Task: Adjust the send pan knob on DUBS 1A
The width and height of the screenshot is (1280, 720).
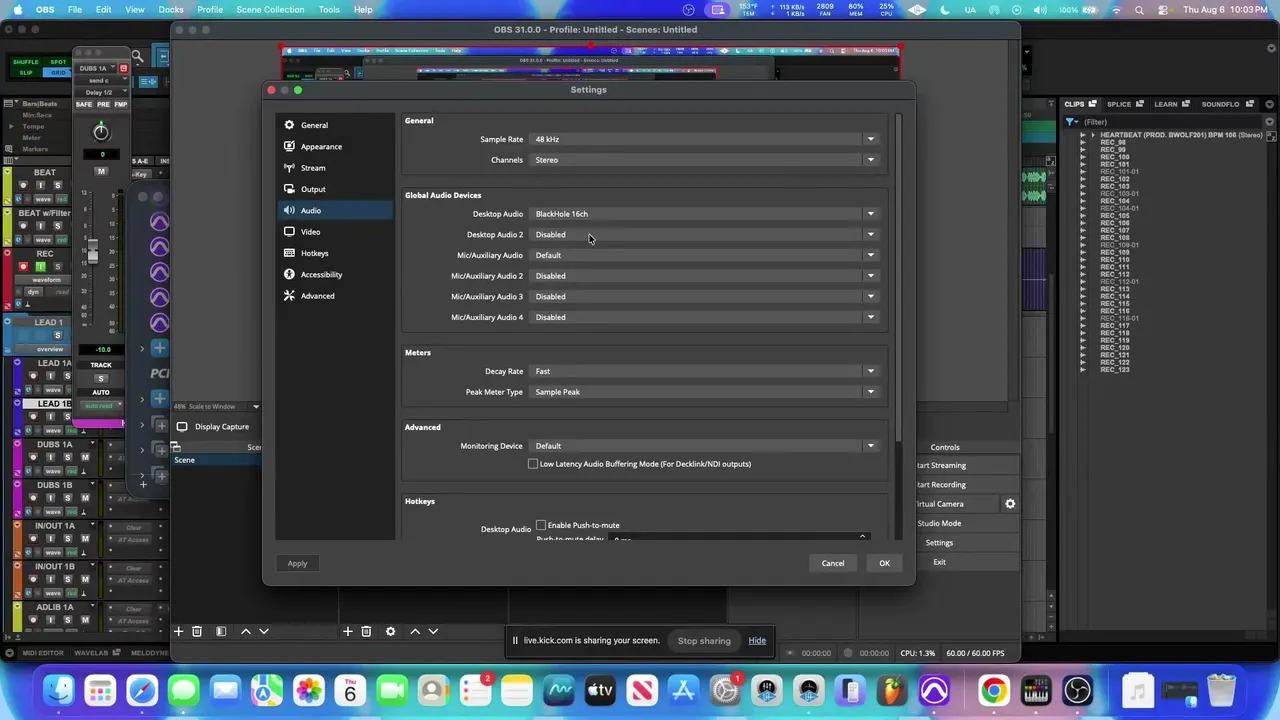Action: click(101, 131)
